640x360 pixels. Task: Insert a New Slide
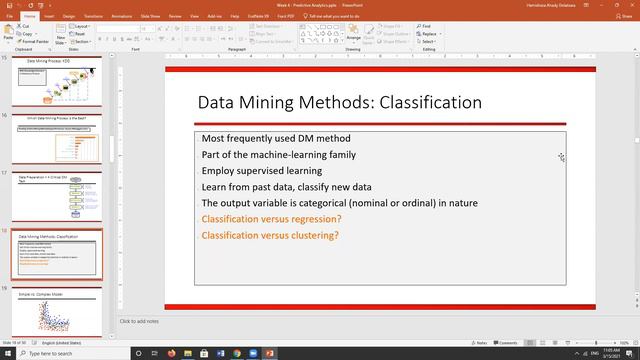[x=60, y=34]
